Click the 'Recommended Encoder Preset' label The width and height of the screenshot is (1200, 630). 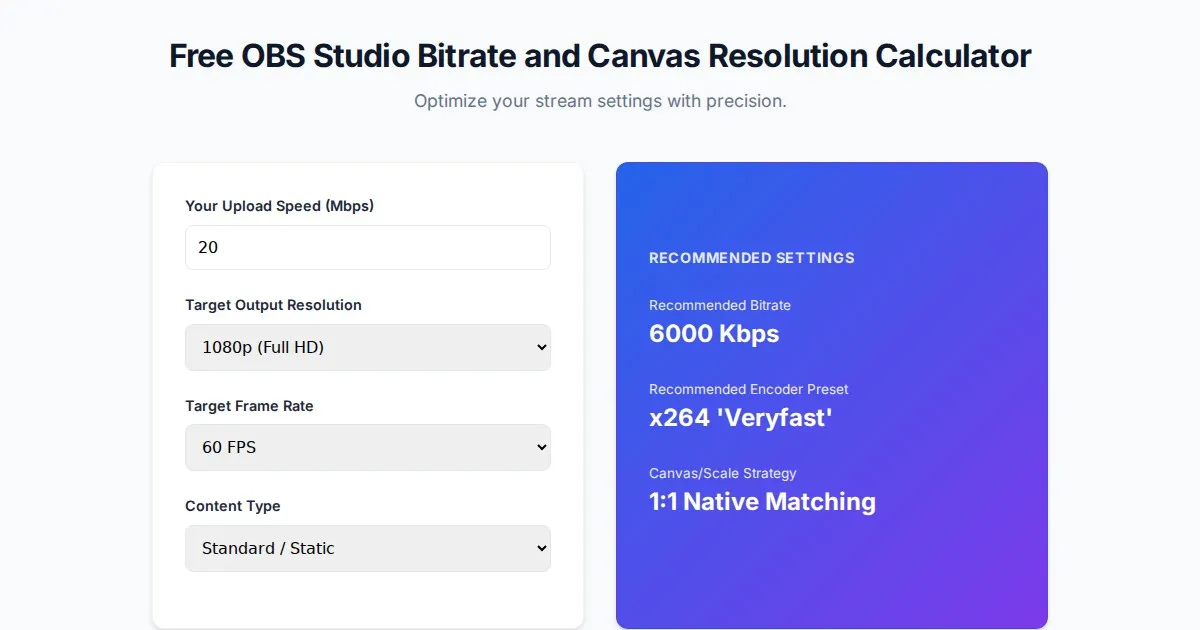pyautogui.click(x=748, y=389)
